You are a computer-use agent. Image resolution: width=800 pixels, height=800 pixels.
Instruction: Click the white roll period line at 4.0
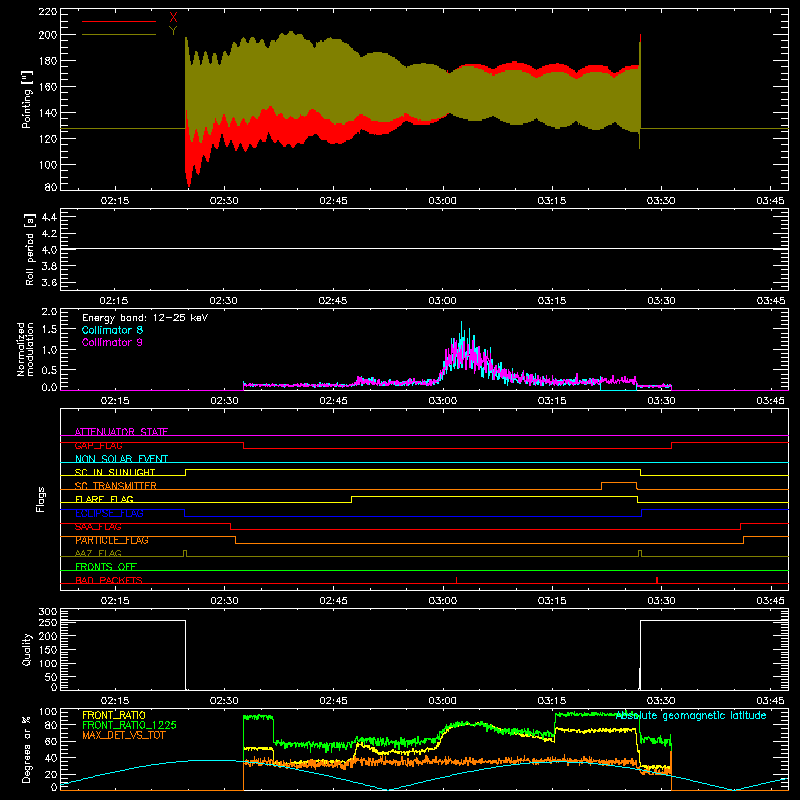(424, 249)
